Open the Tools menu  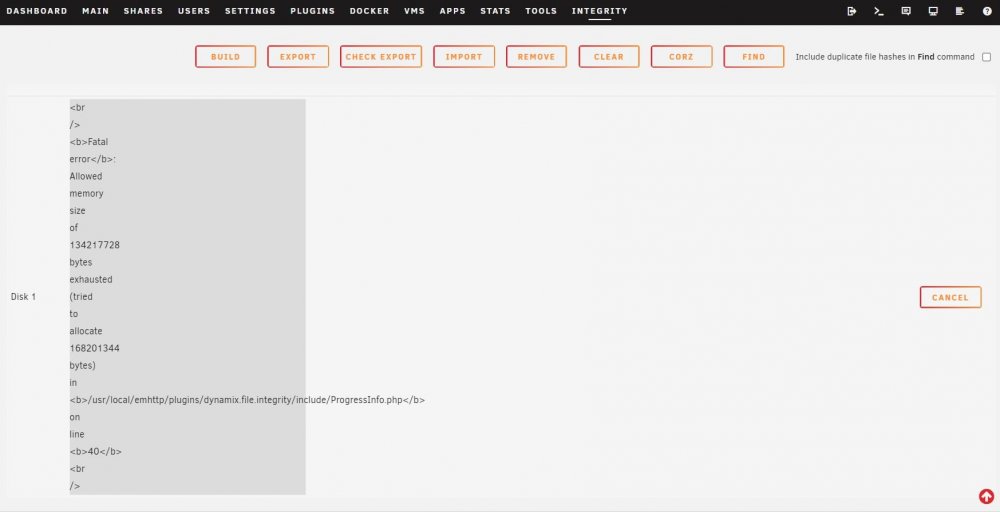pos(541,11)
